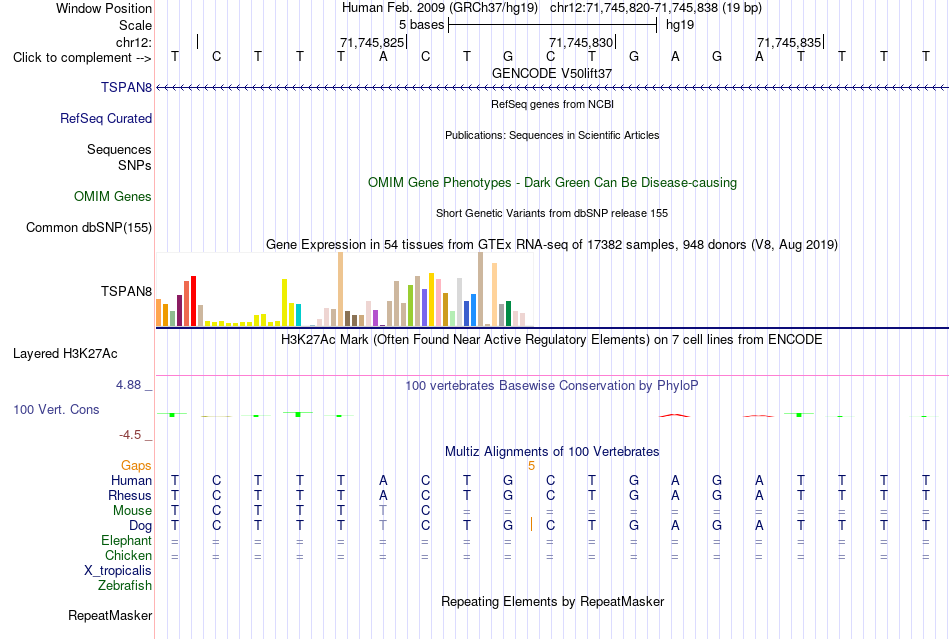Screen dimensions: 950x639
Task: Click the Zebrafish species label
Action: (x=125, y=586)
